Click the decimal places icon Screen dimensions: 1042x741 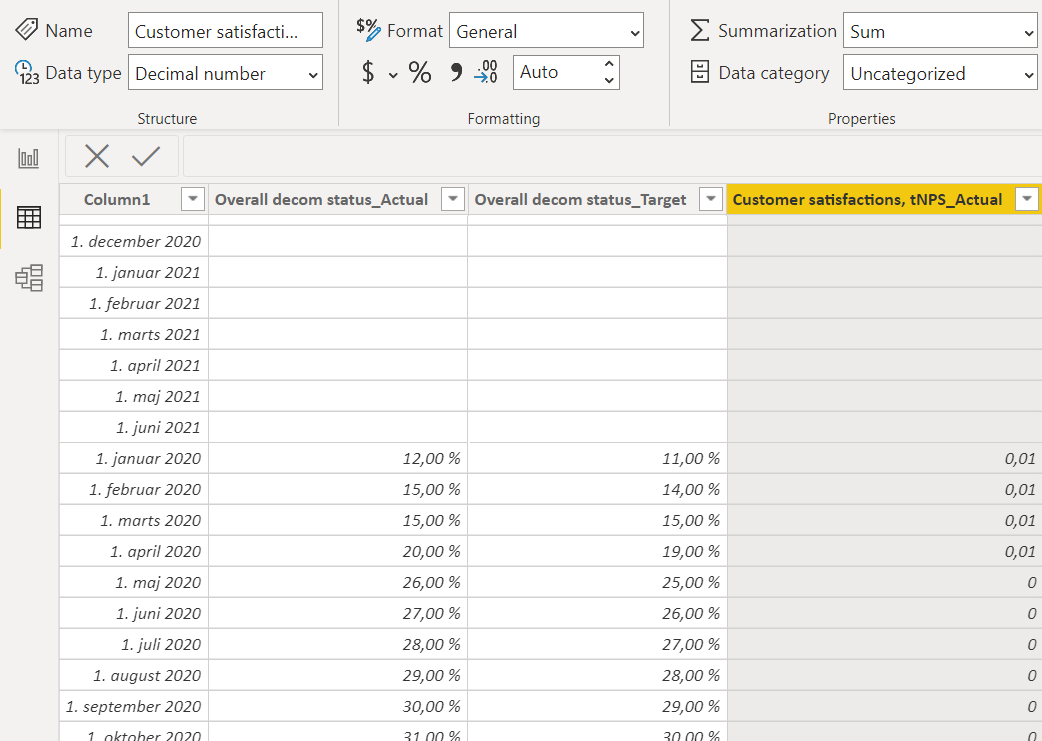tap(486, 72)
